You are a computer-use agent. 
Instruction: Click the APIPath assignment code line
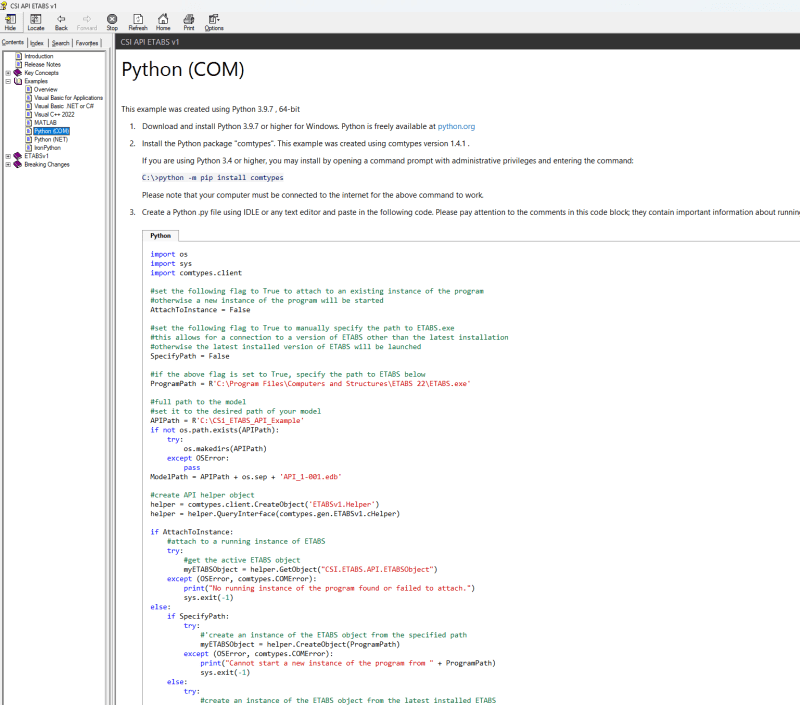[227, 420]
